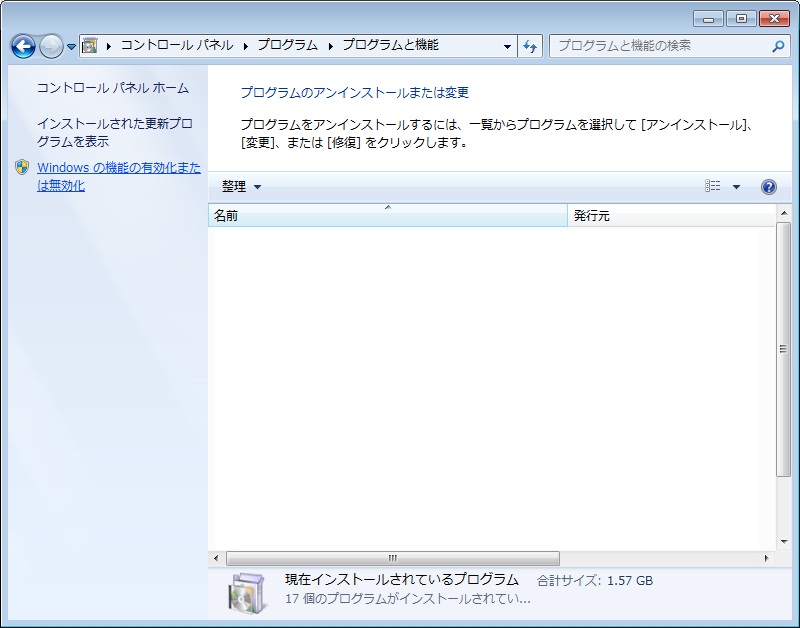Click the shield icon beside Windows の機能
Image resolution: width=800 pixels, height=628 pixels.
pyautogui.click(x=22, y=167)
